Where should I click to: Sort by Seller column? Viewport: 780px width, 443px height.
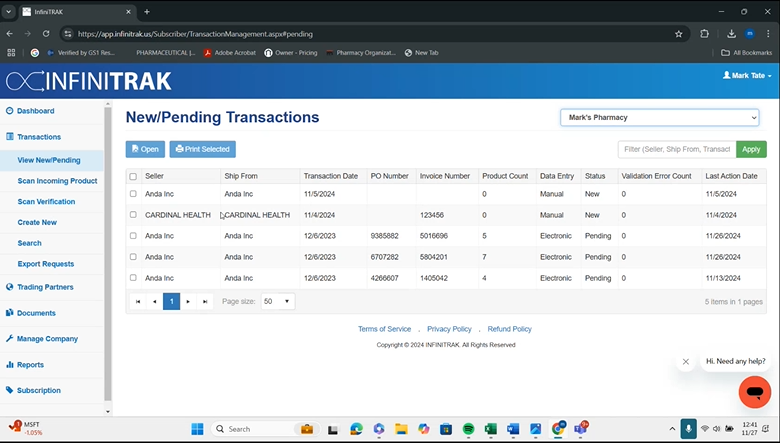click(154, 176)
